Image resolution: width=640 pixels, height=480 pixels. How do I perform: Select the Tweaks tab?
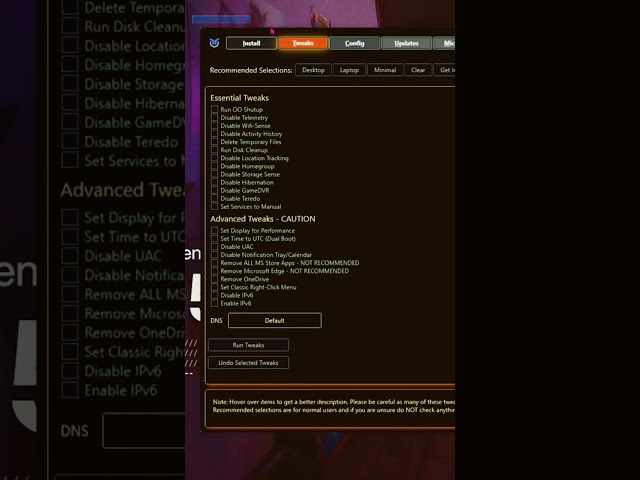pyautogui.click(x=303, y=43)
